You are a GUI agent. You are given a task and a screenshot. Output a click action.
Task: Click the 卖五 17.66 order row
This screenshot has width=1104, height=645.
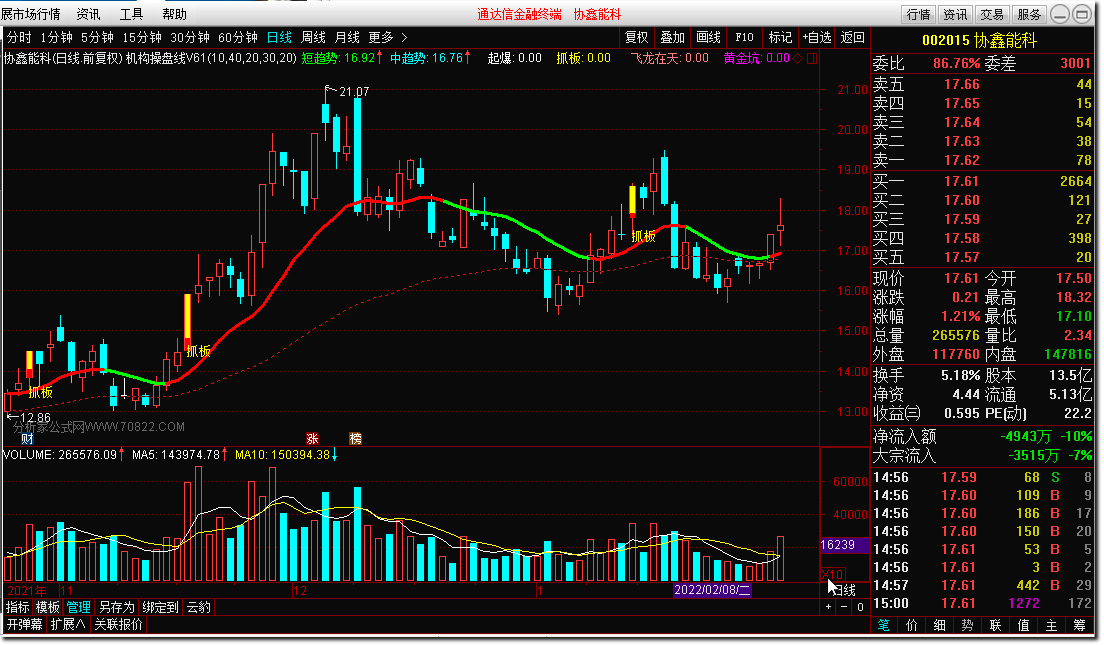(x=982, y=84)
